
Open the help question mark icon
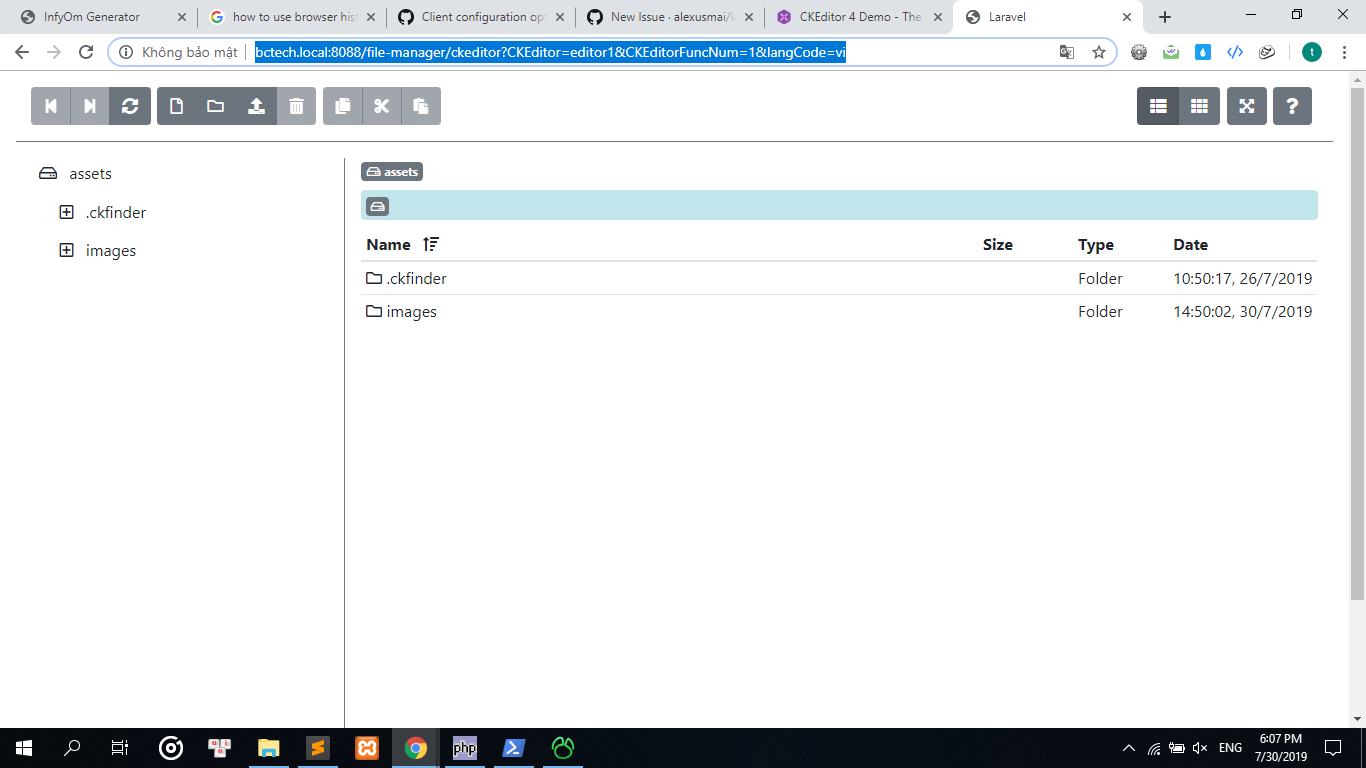(1293, 105)
